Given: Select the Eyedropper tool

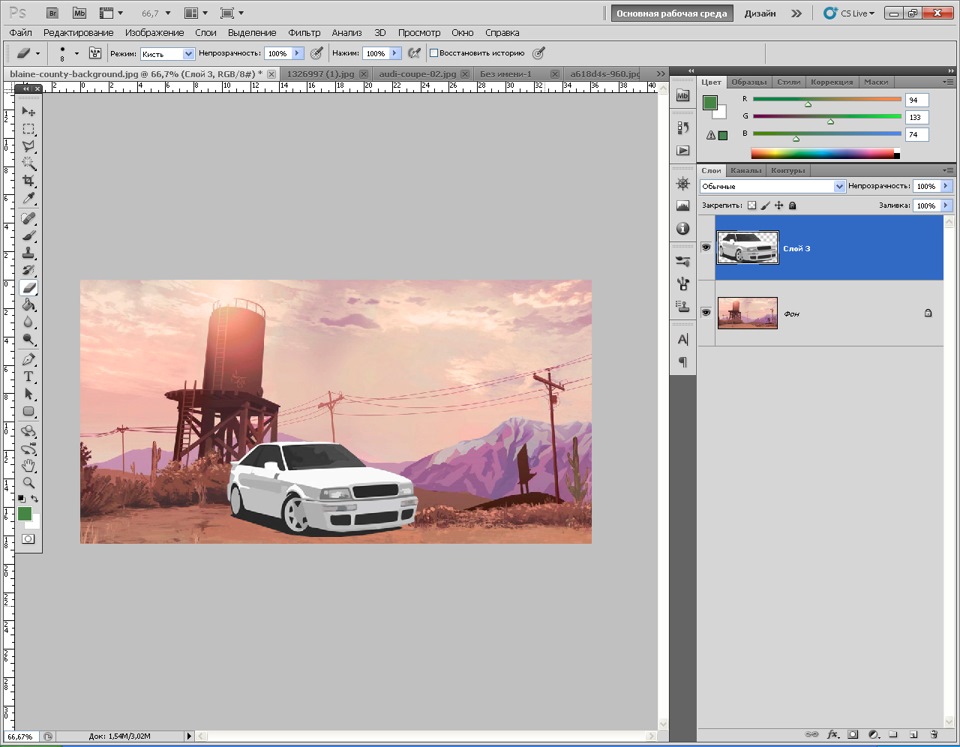Looking at the screenshot, I should coord(28,198).
